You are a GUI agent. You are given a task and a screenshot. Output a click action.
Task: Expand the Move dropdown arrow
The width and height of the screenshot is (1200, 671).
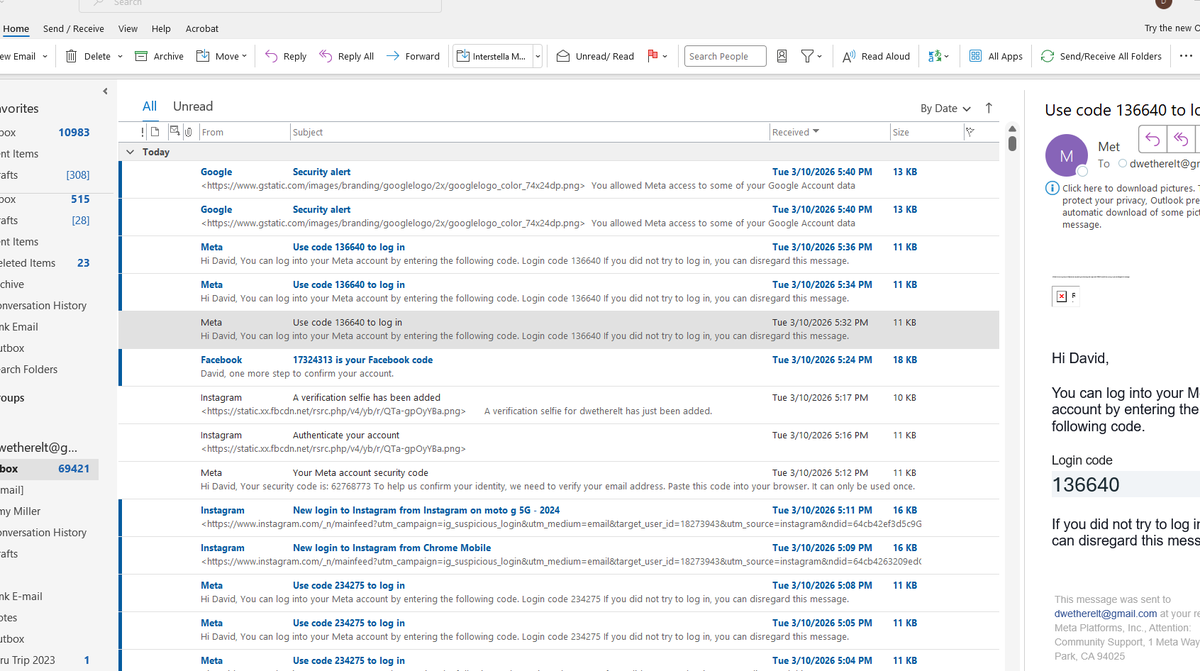point(246,56)
